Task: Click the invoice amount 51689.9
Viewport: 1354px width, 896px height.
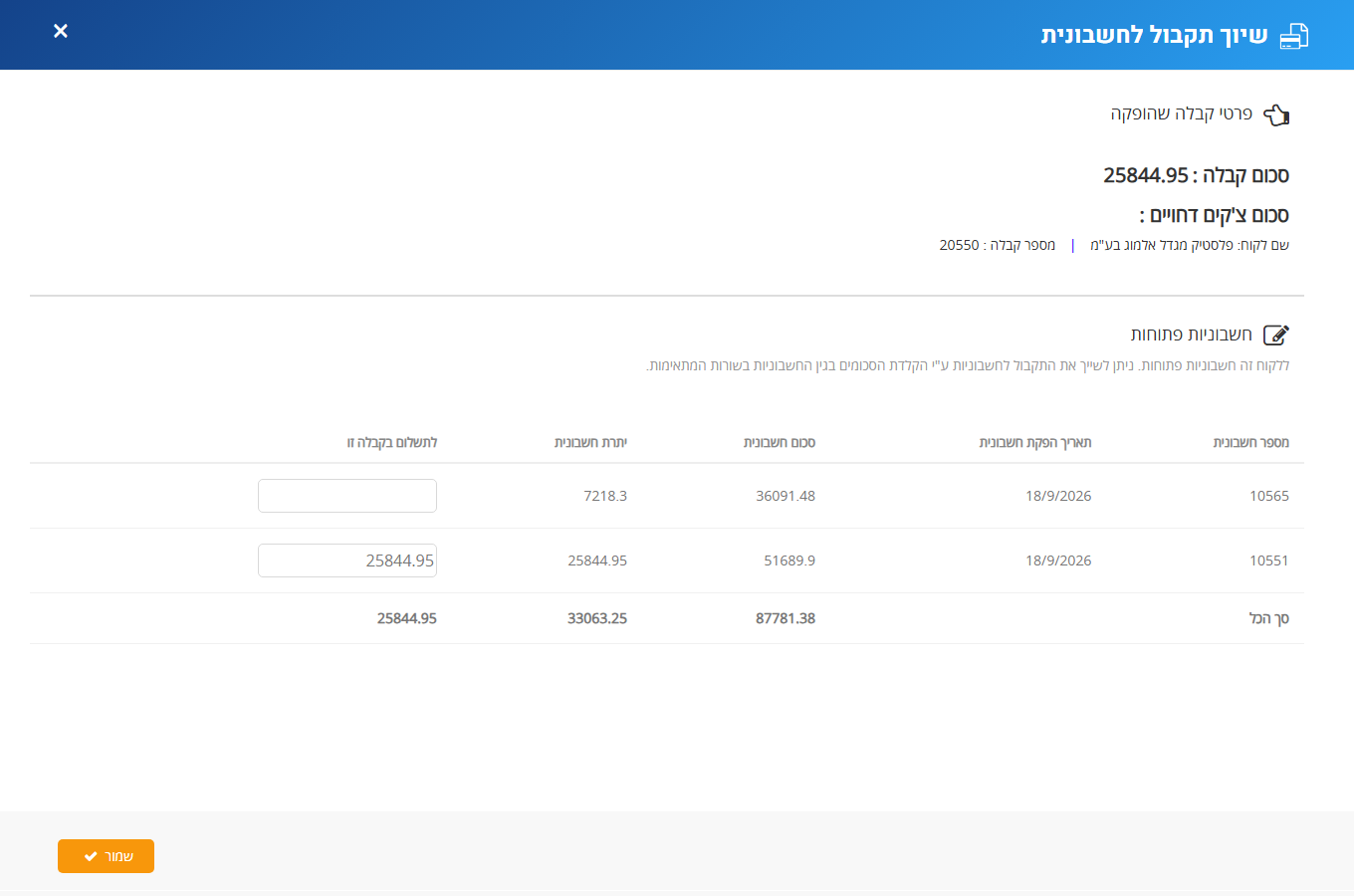Action: [x=790, y=560]
